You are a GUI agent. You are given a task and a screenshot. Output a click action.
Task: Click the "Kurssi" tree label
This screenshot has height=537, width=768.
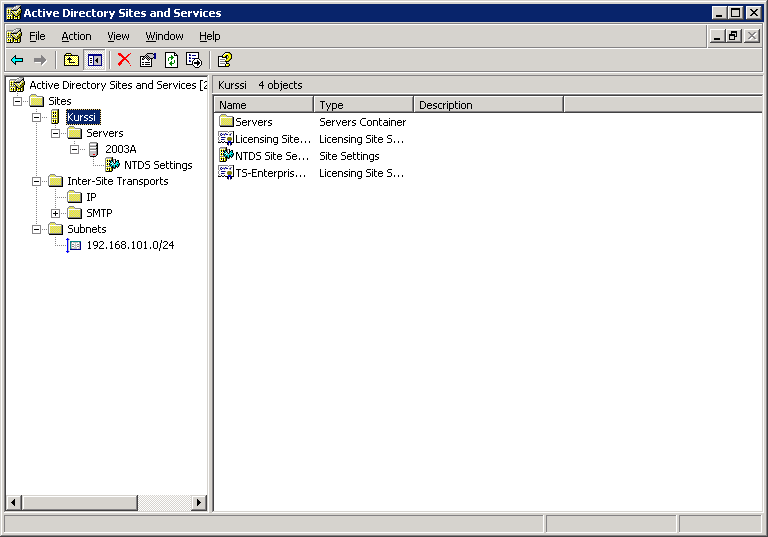click(x=83, y=117)
